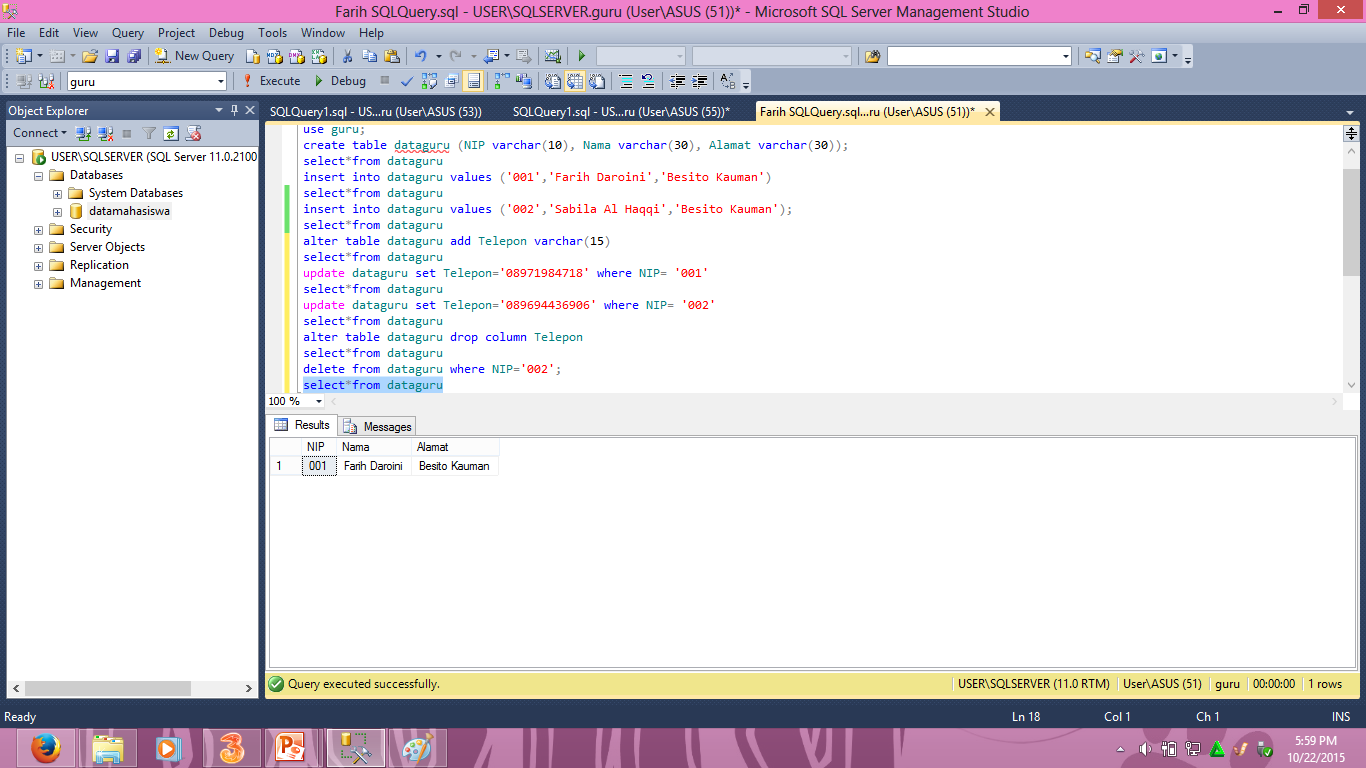Click Comment out selected lines icon
The width and height of the screenshot is (1366, 768).
pyautogui.click(x=626, y=81)
